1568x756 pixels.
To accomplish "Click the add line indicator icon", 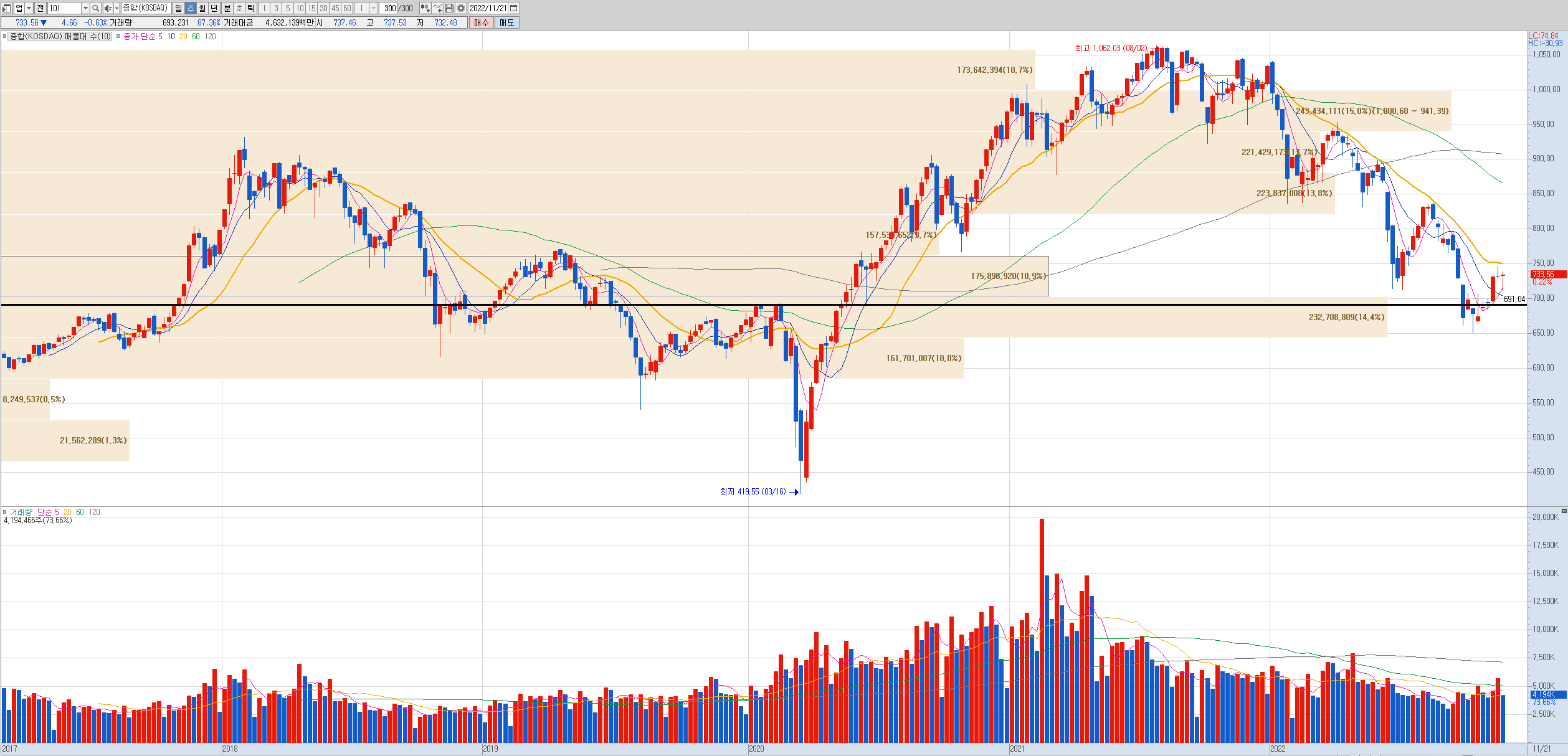I will click(437, 8).
